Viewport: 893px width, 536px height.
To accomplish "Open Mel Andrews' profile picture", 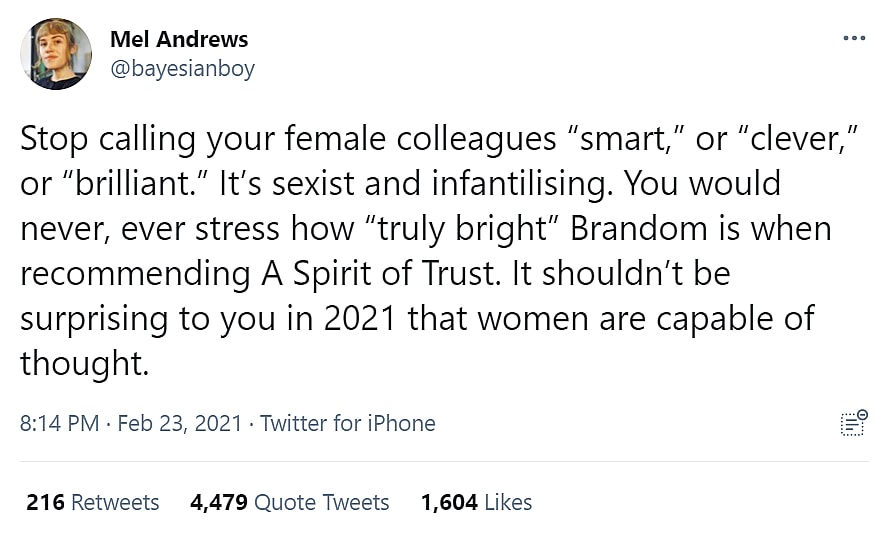I will click(56, 54).
